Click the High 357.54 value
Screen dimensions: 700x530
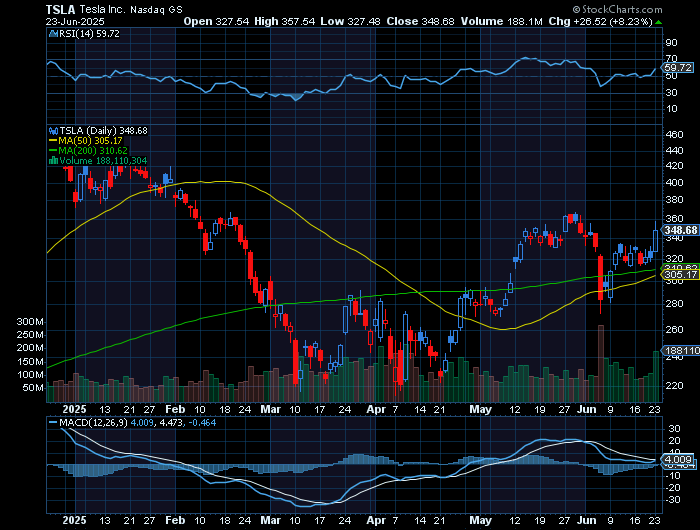[x=284, y=21]
